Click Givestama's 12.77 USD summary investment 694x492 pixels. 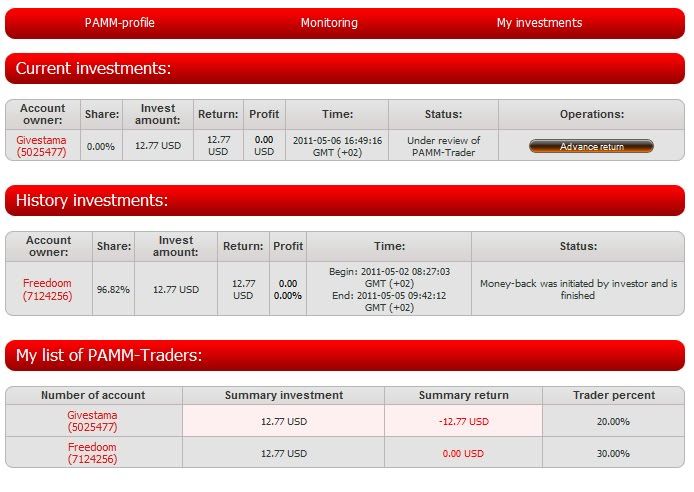click(284, 421)
